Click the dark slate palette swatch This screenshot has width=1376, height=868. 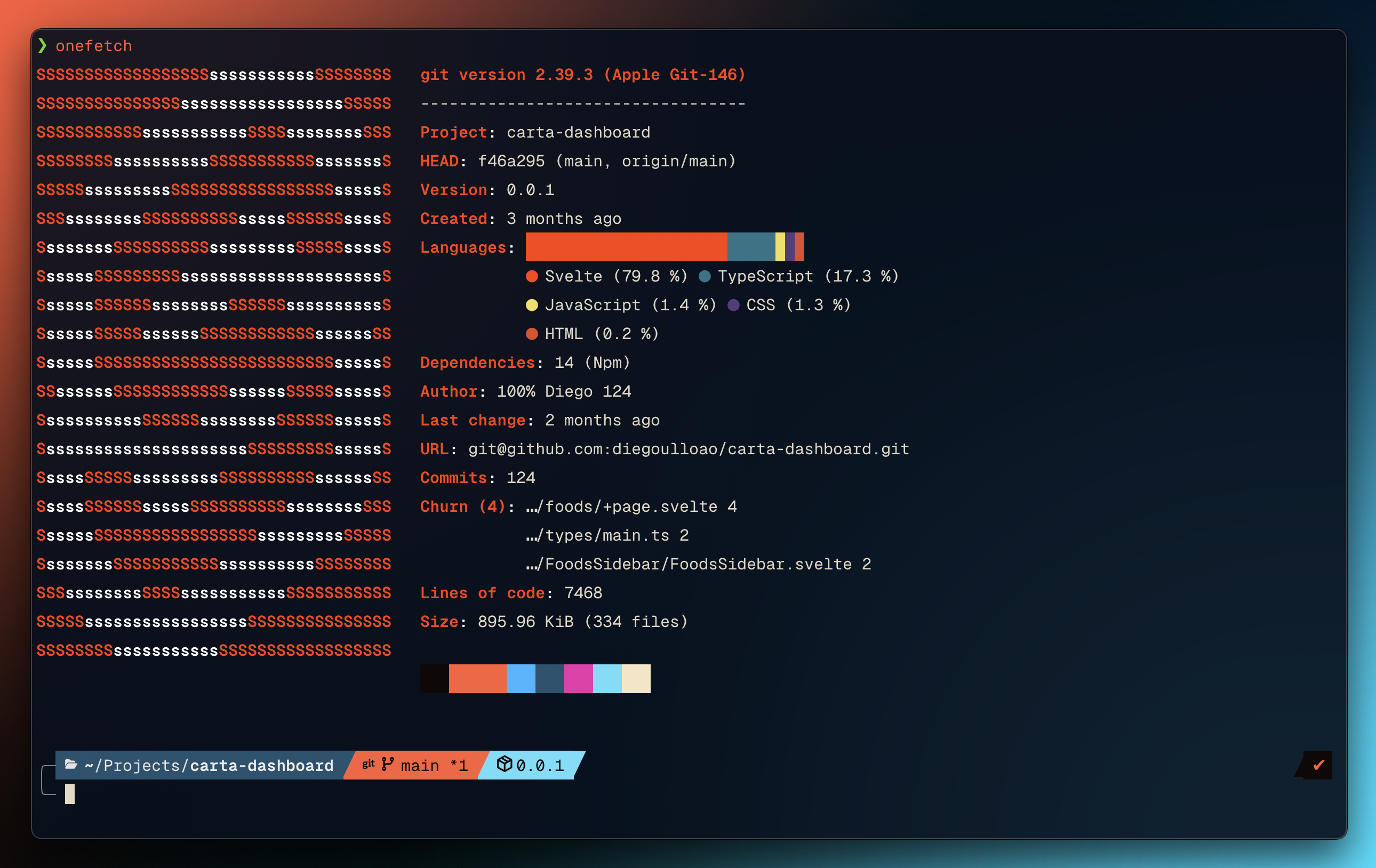coord(550,678)
